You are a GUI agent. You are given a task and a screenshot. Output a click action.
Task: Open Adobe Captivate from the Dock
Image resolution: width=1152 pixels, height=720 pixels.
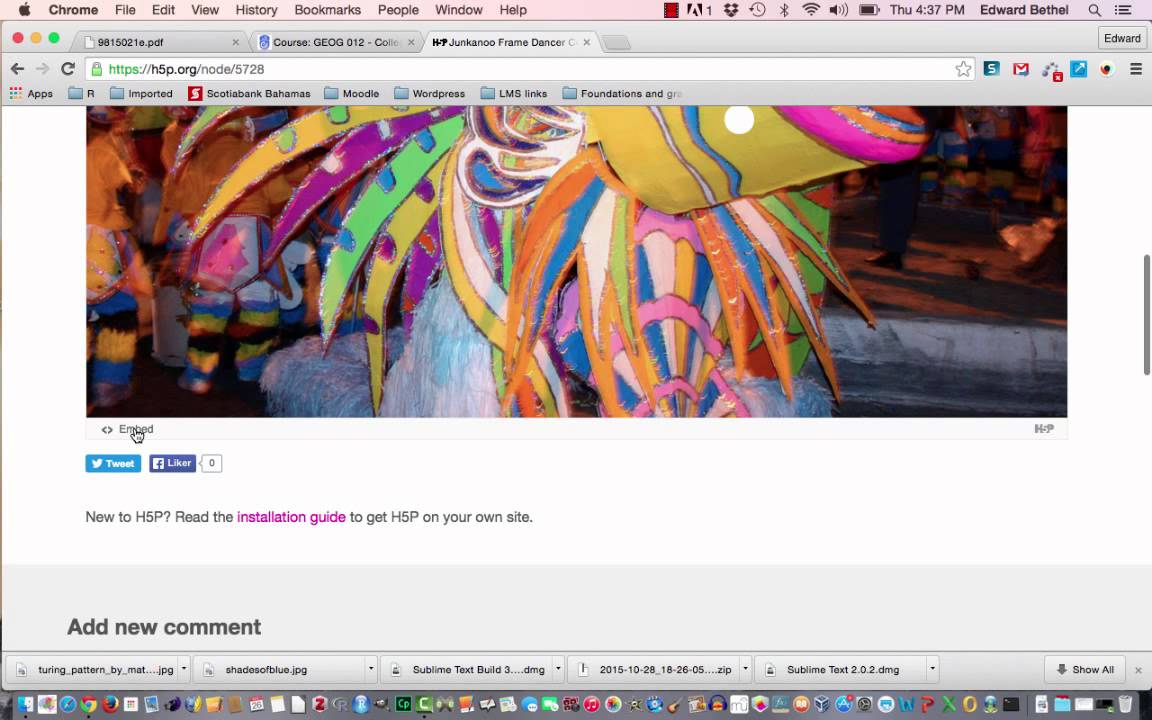(403, 705)
